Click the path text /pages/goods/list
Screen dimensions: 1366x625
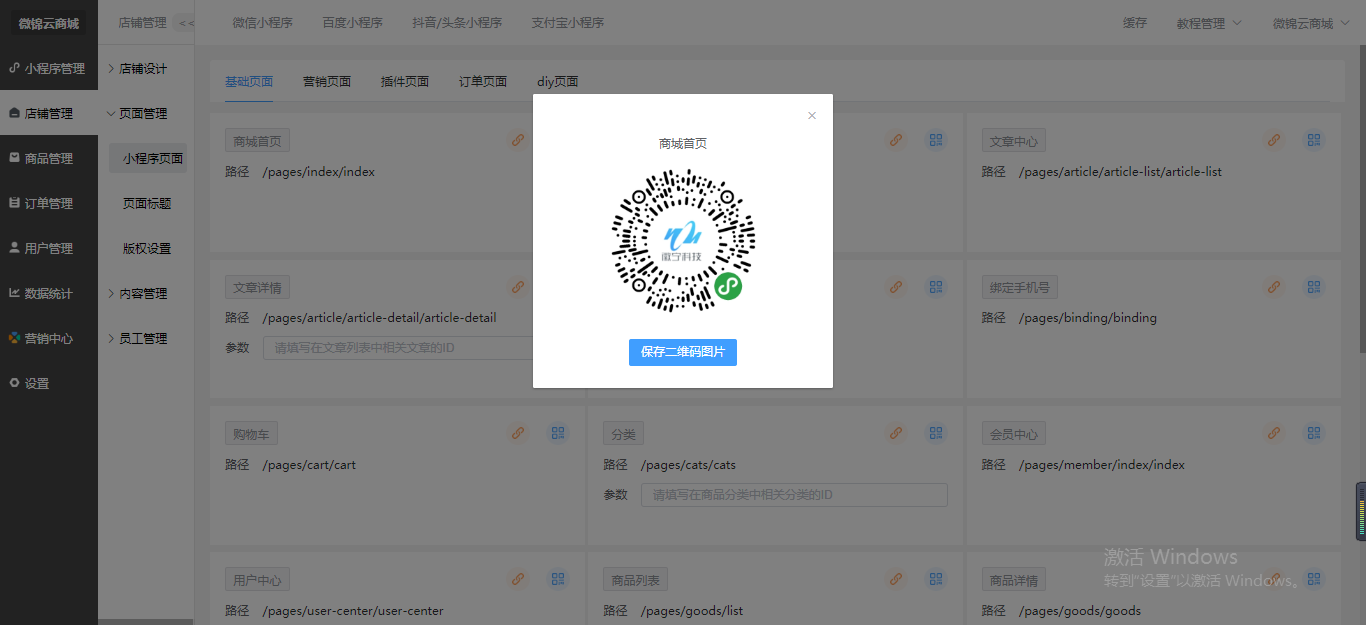tap(692, 611)
